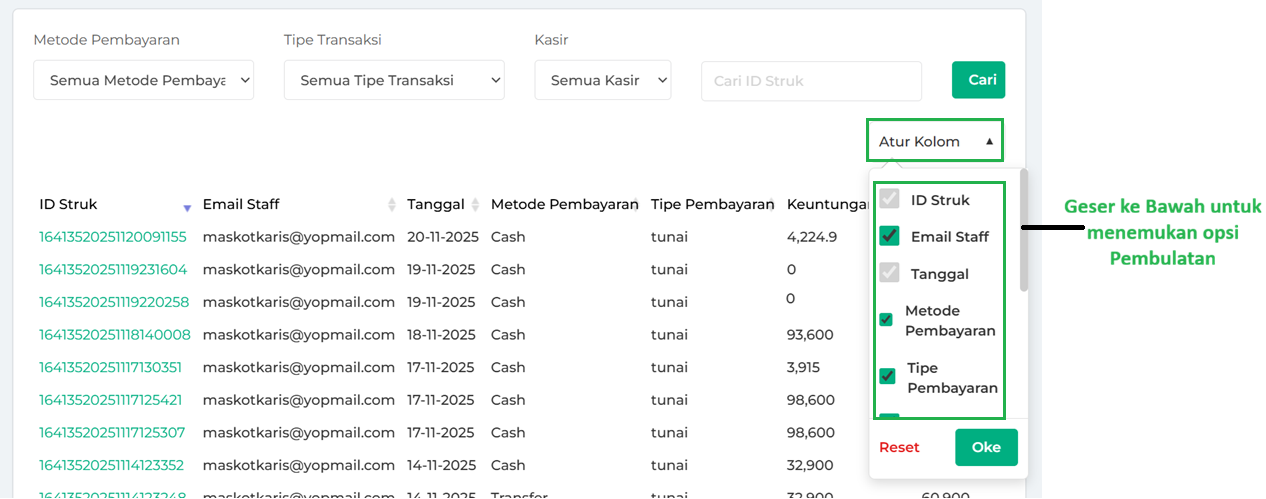Click the red Reset link
1266x499 pixels.
coord(899,447)
